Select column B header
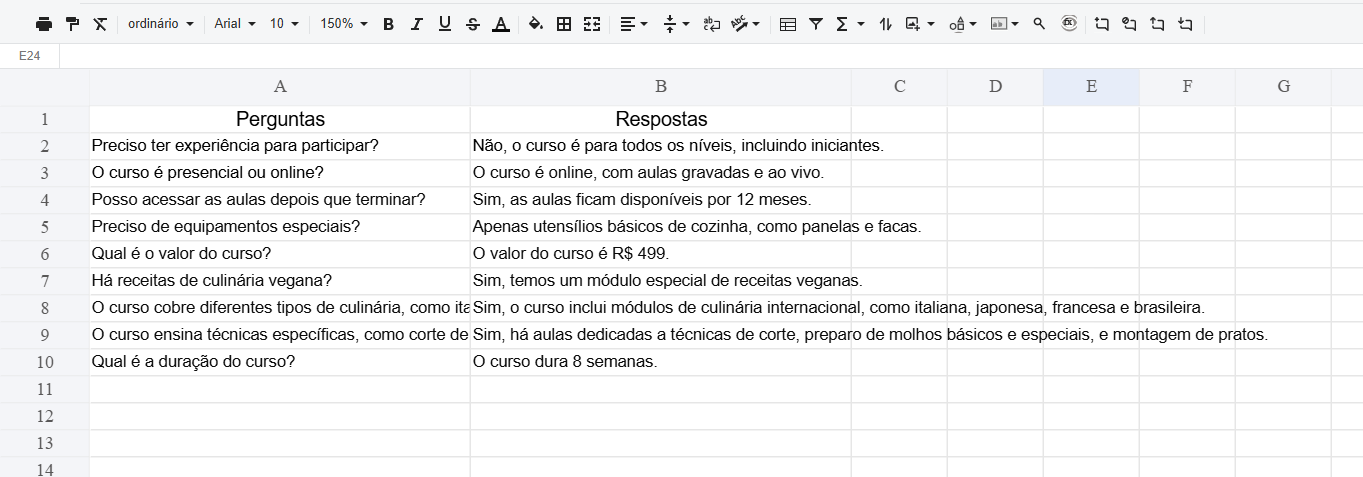The width and height of the screenshot is (1363, 477). point(661,87)
